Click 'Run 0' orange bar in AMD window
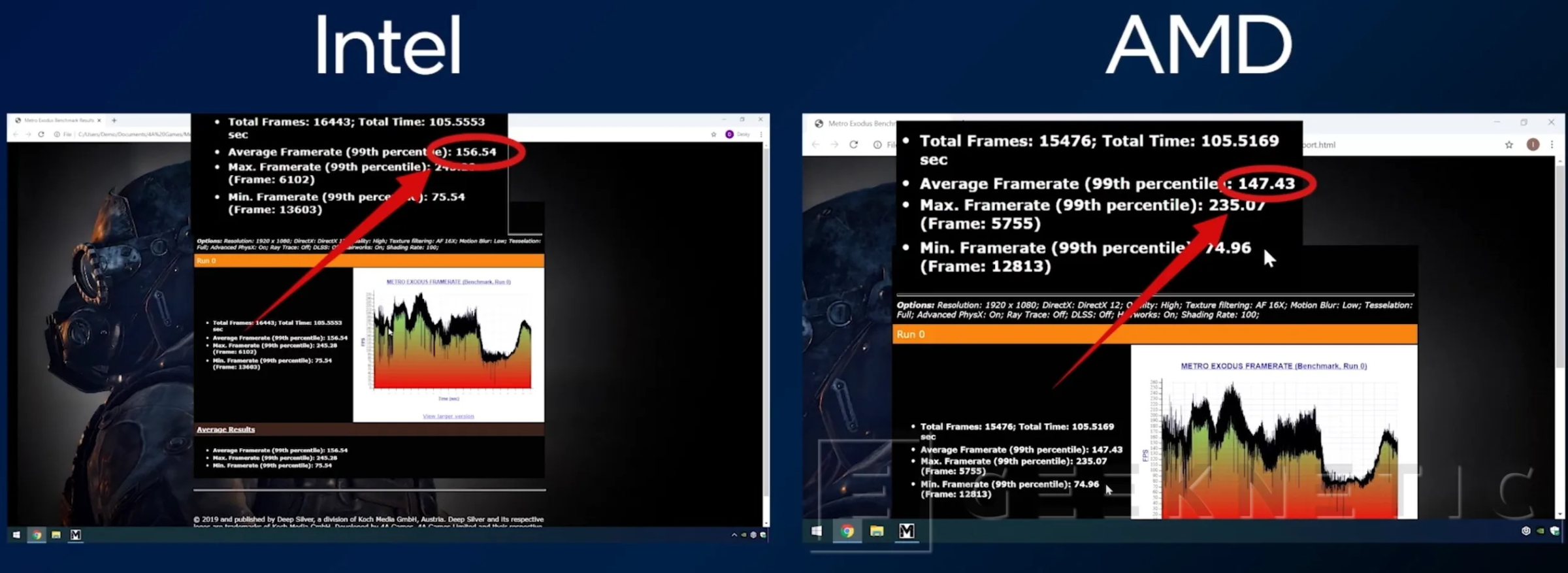 [x=1155, y=335]
